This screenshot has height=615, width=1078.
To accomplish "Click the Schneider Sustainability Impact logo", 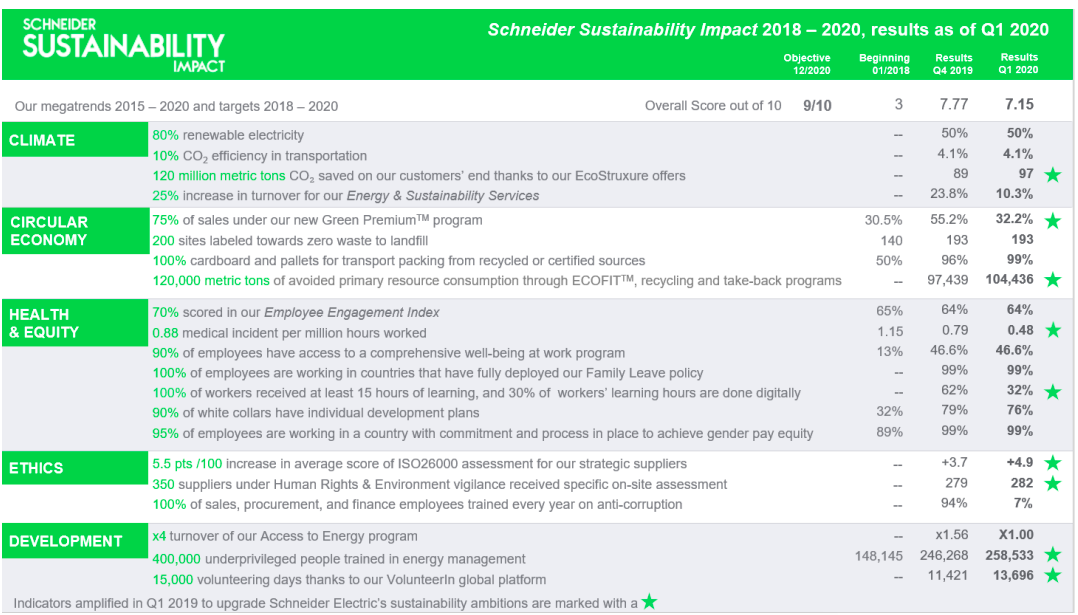I will (123, 45).
